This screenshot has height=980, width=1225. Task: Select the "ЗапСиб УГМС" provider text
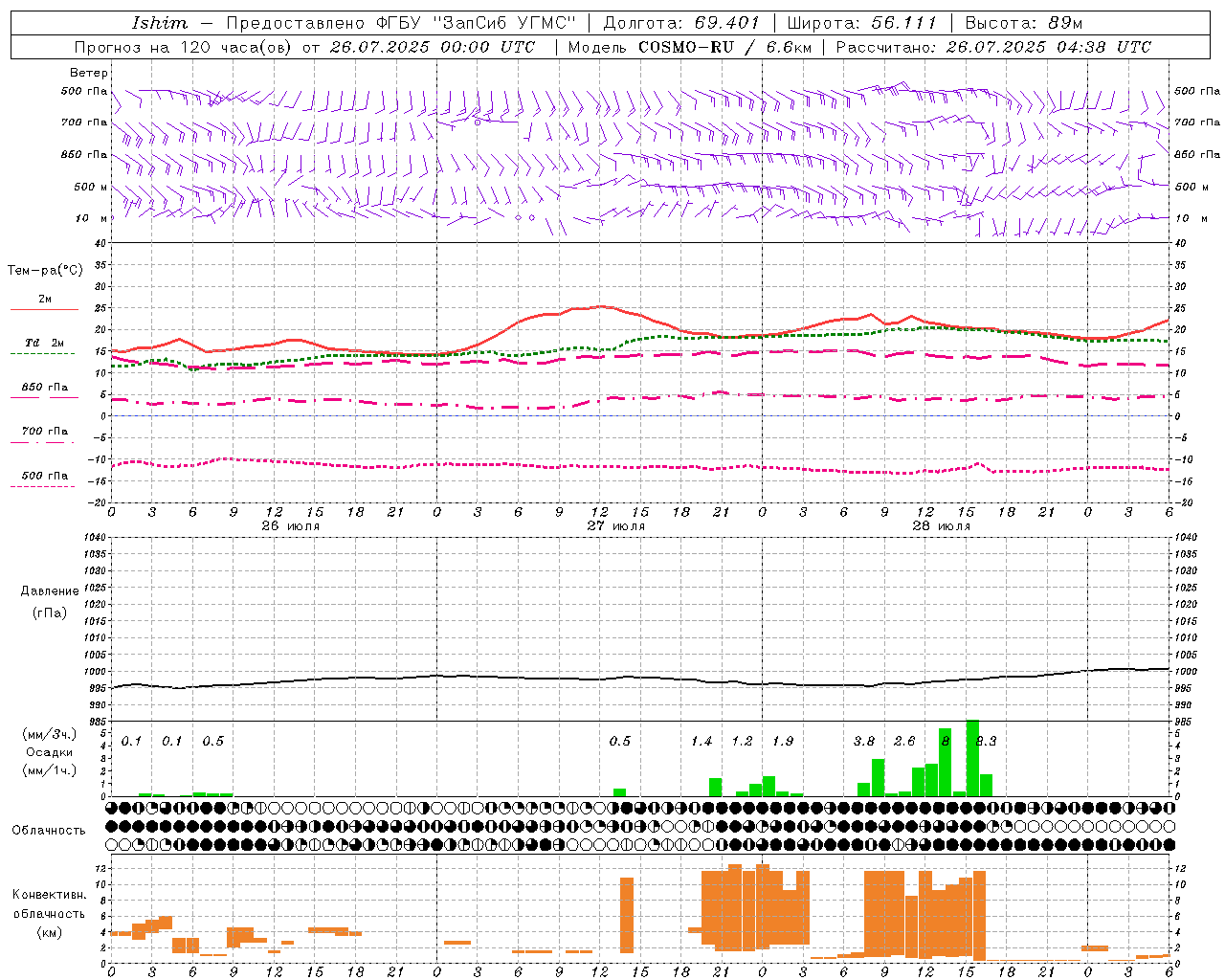[505, 23]
